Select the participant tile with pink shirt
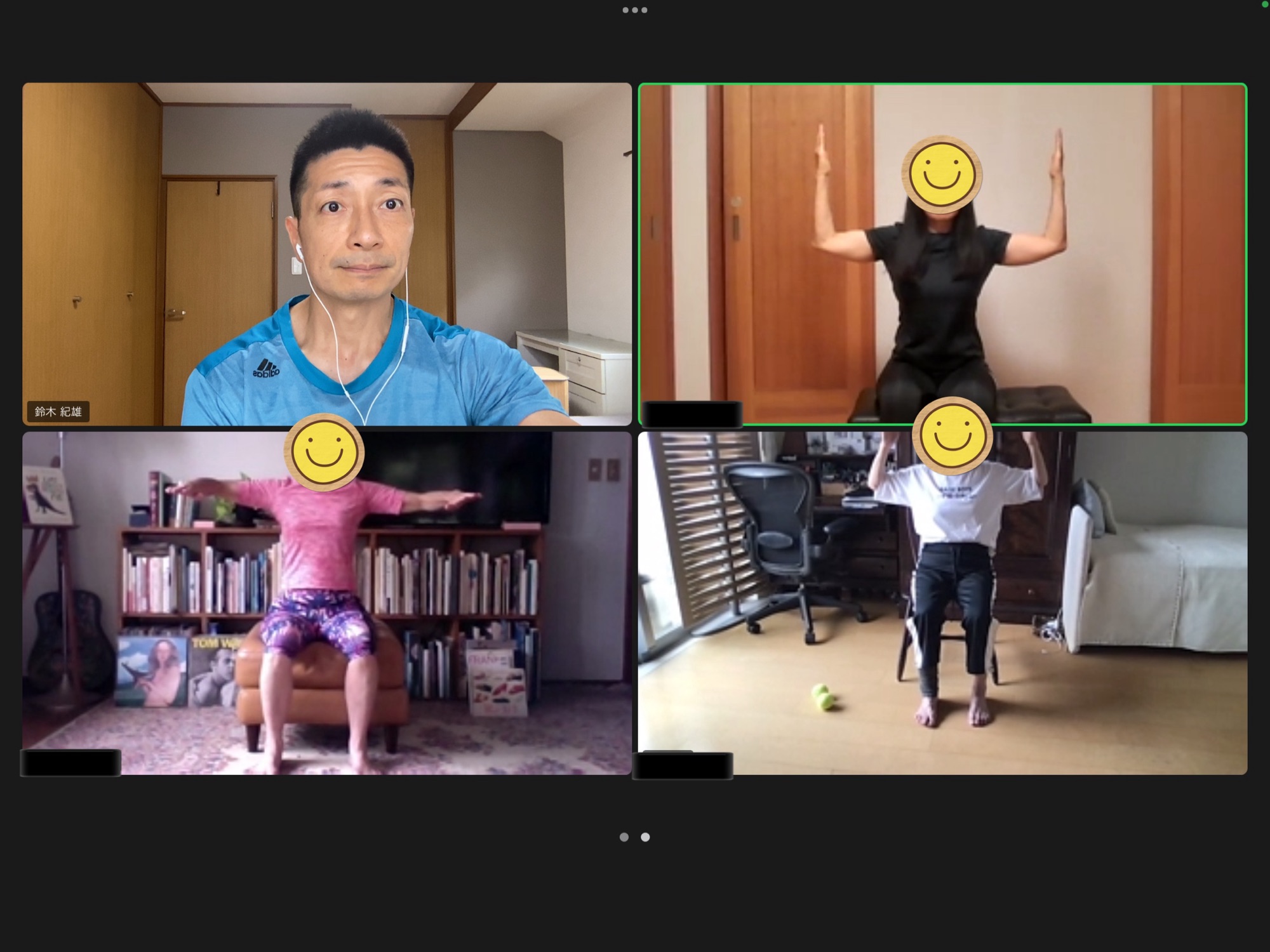 click(327, 603)
